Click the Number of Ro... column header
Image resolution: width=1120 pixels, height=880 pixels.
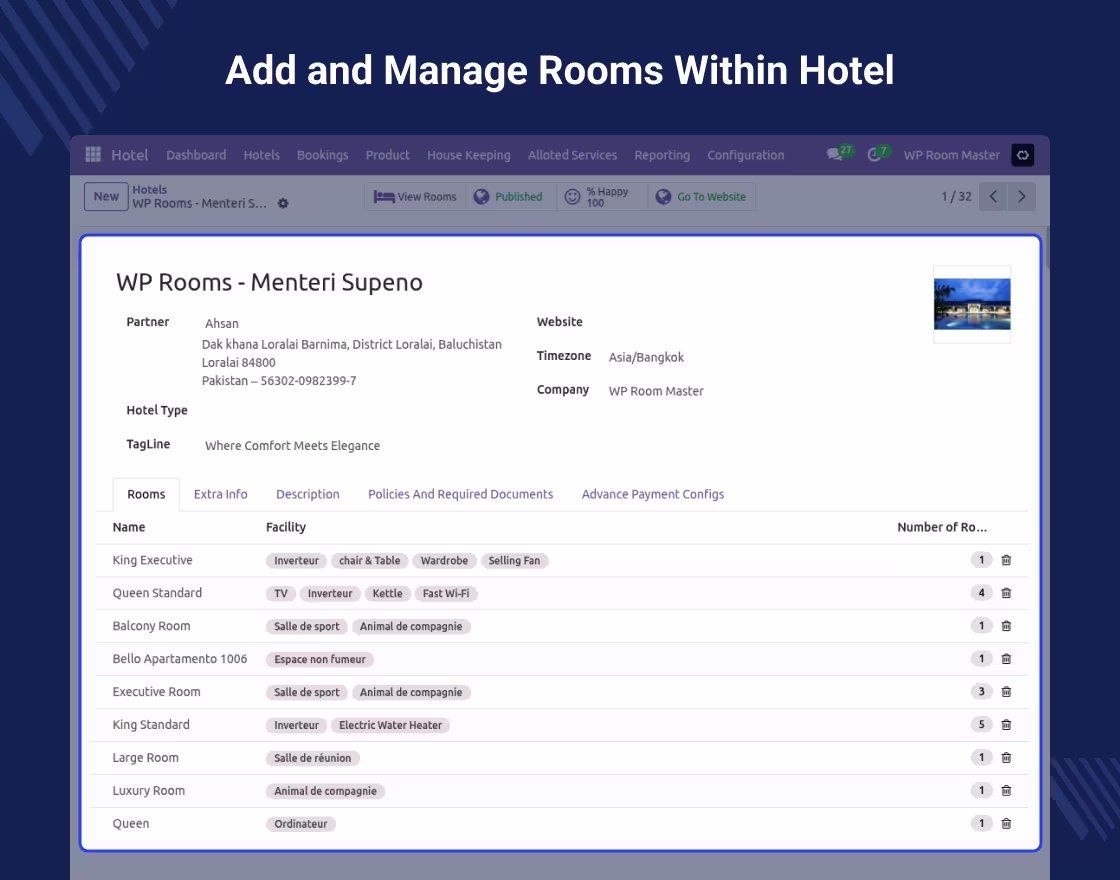click(941, 527)
